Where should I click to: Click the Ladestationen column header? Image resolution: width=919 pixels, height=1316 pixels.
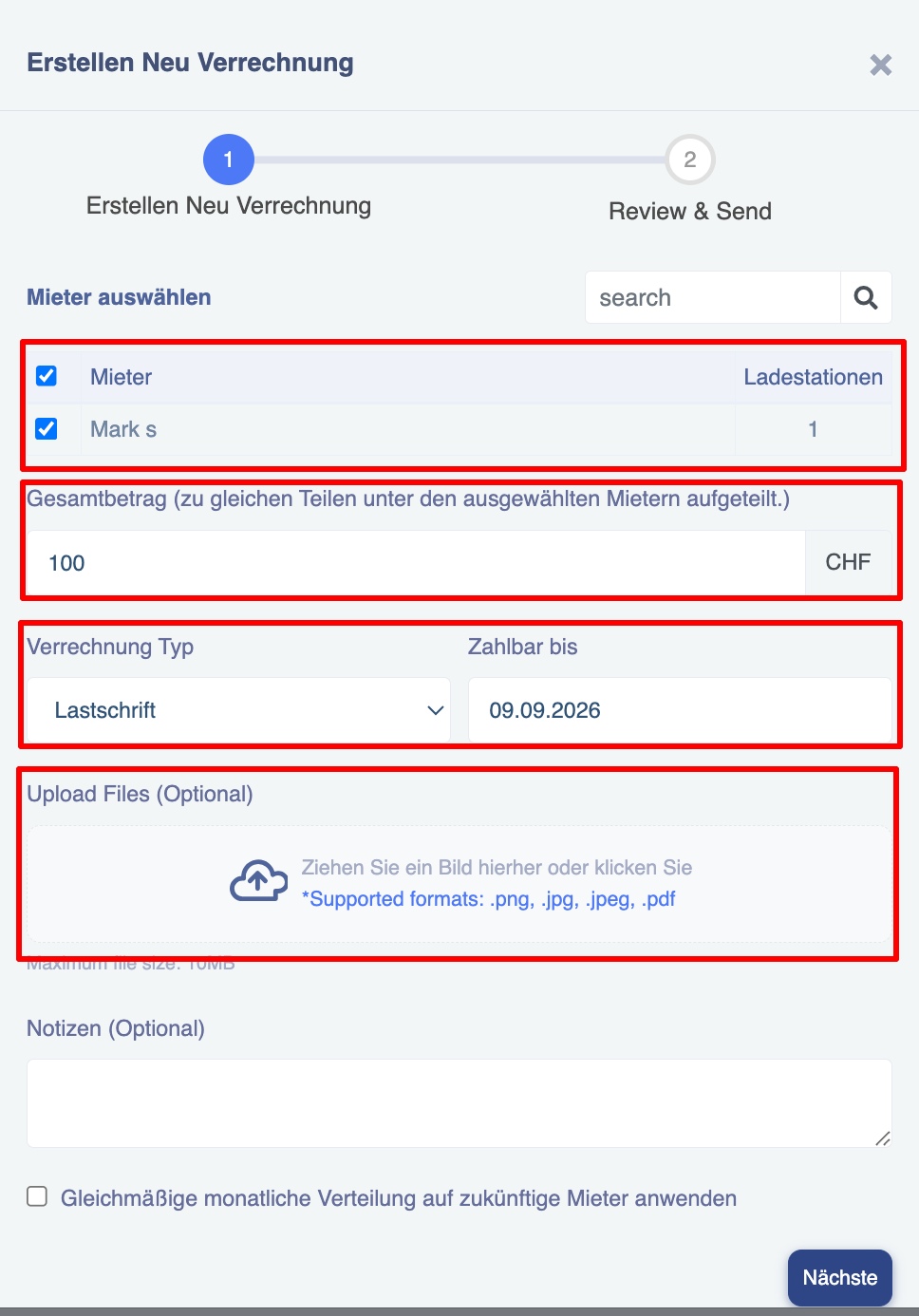point(813,377)
